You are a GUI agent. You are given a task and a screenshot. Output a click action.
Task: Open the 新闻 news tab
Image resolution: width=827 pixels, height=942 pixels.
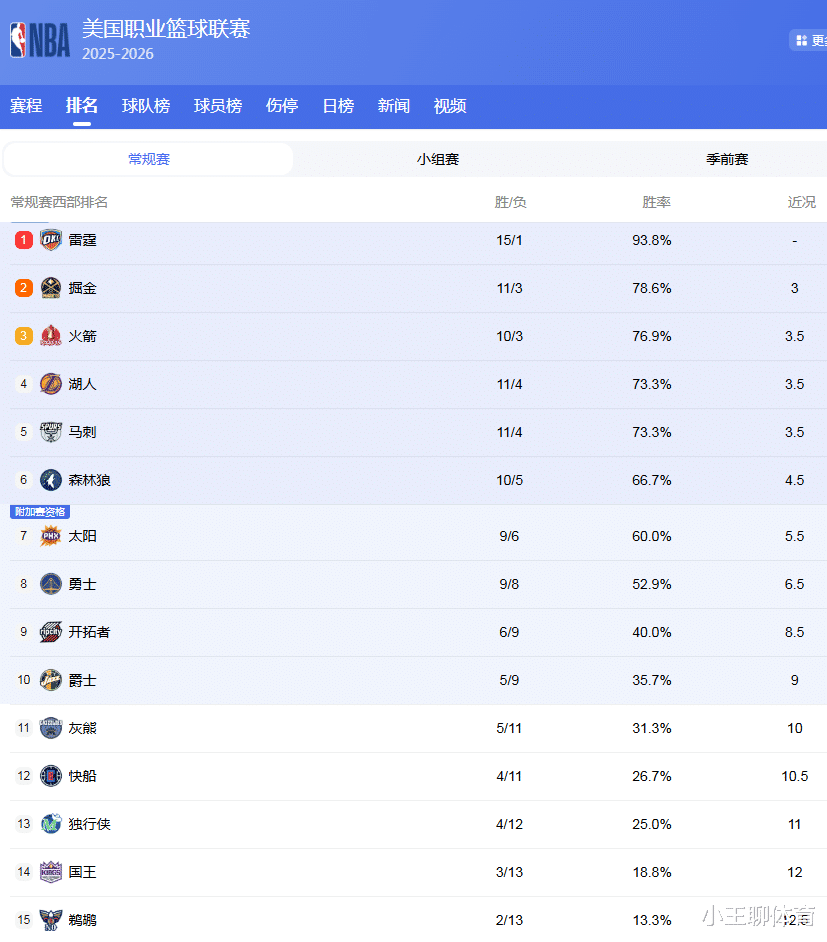pos(393,106)
